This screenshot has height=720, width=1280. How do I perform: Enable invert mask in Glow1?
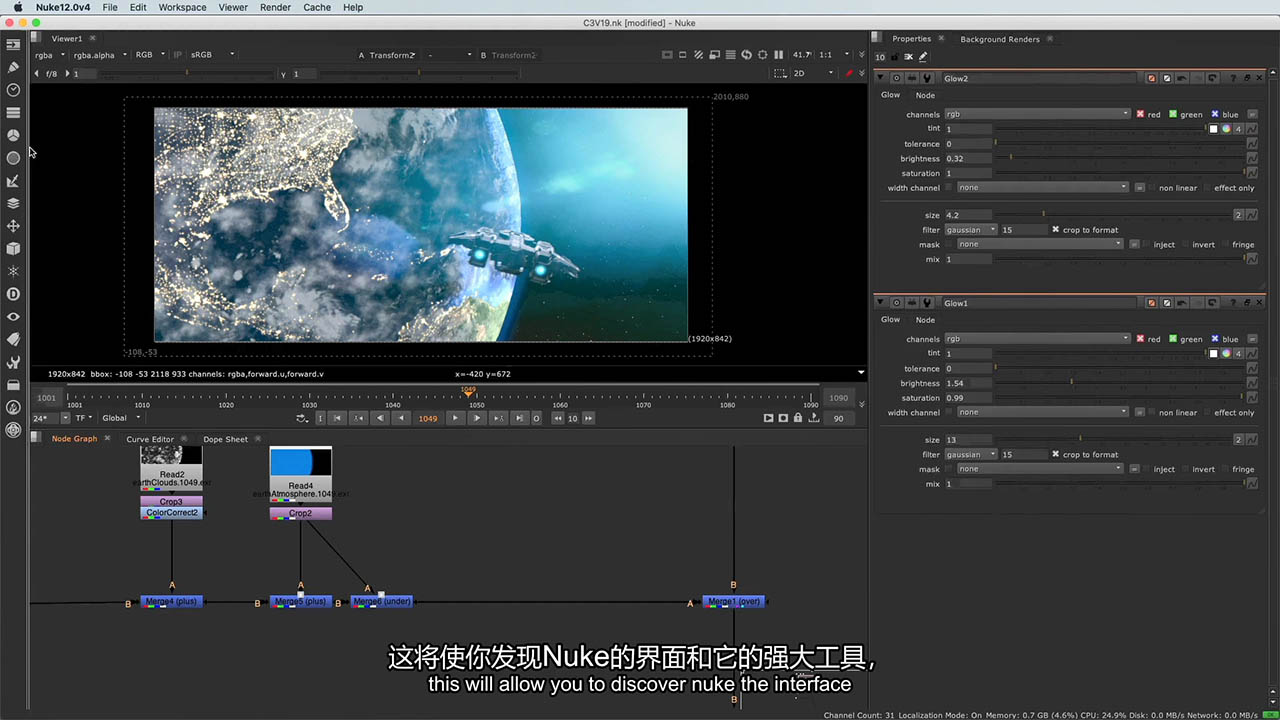1185,469
